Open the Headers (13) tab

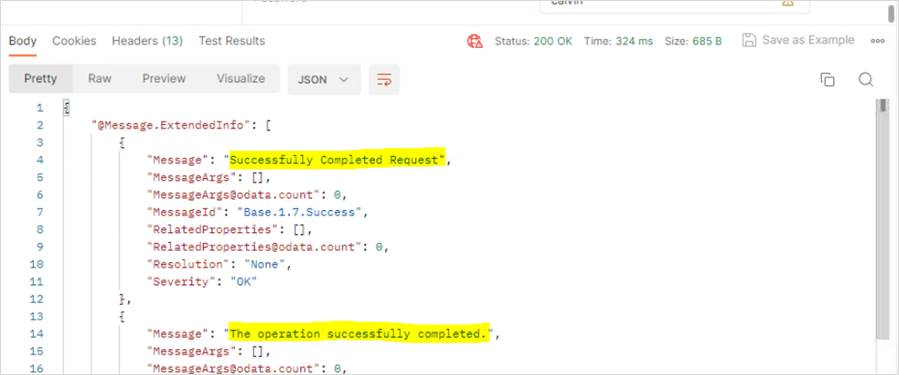(147, 41)
